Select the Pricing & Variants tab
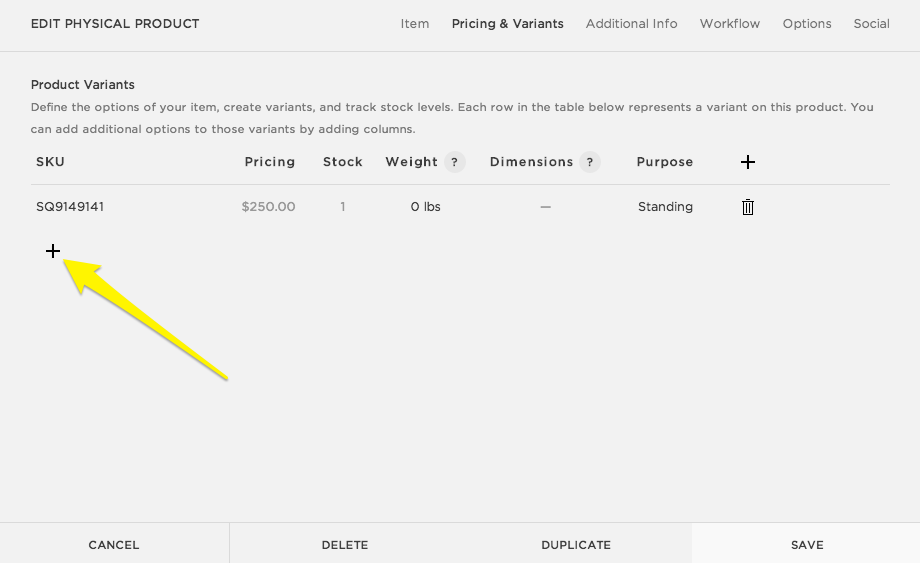Image resolution: width=920 pixels, height=563 pixels. point(507,24)
